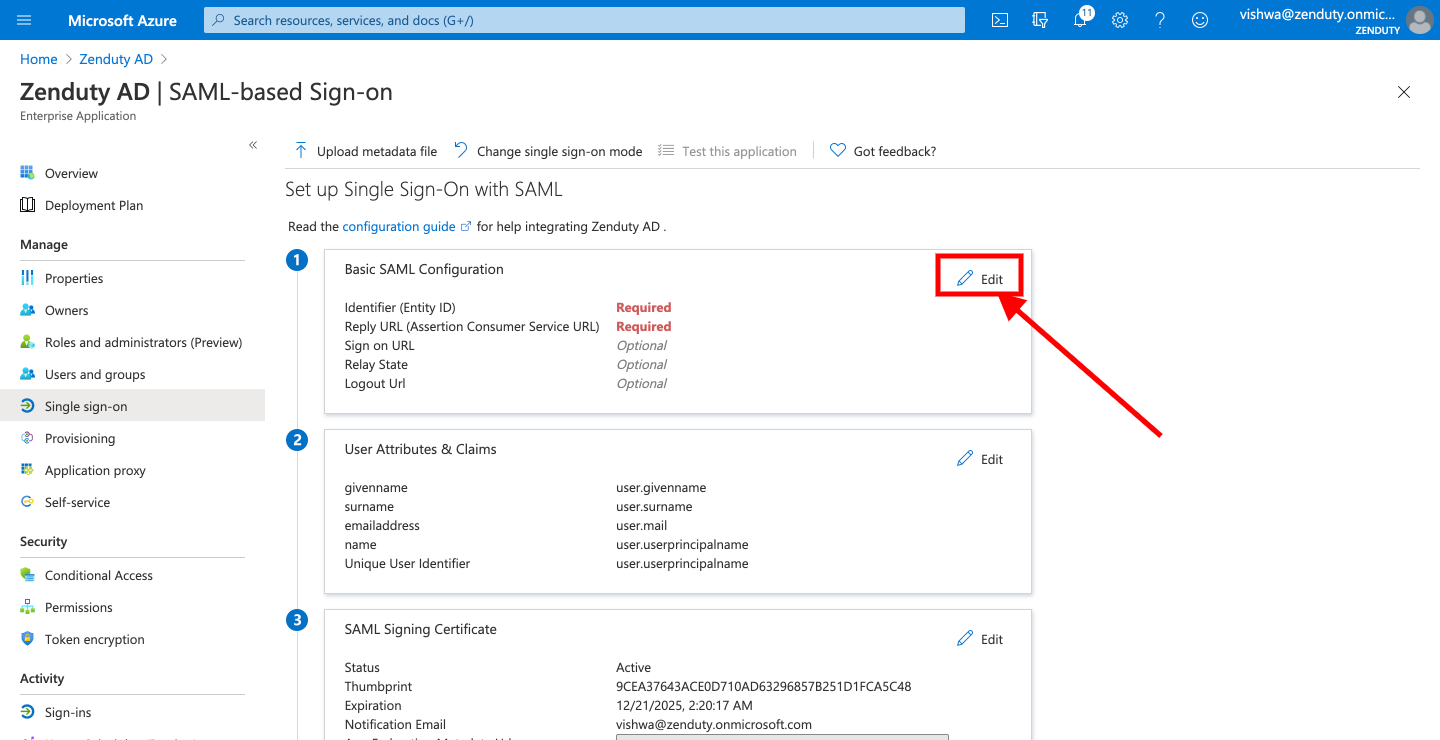Click the Properties sidebar icon
The image size is (1440, 740).
pyautogui.click(x=28, y=278)
